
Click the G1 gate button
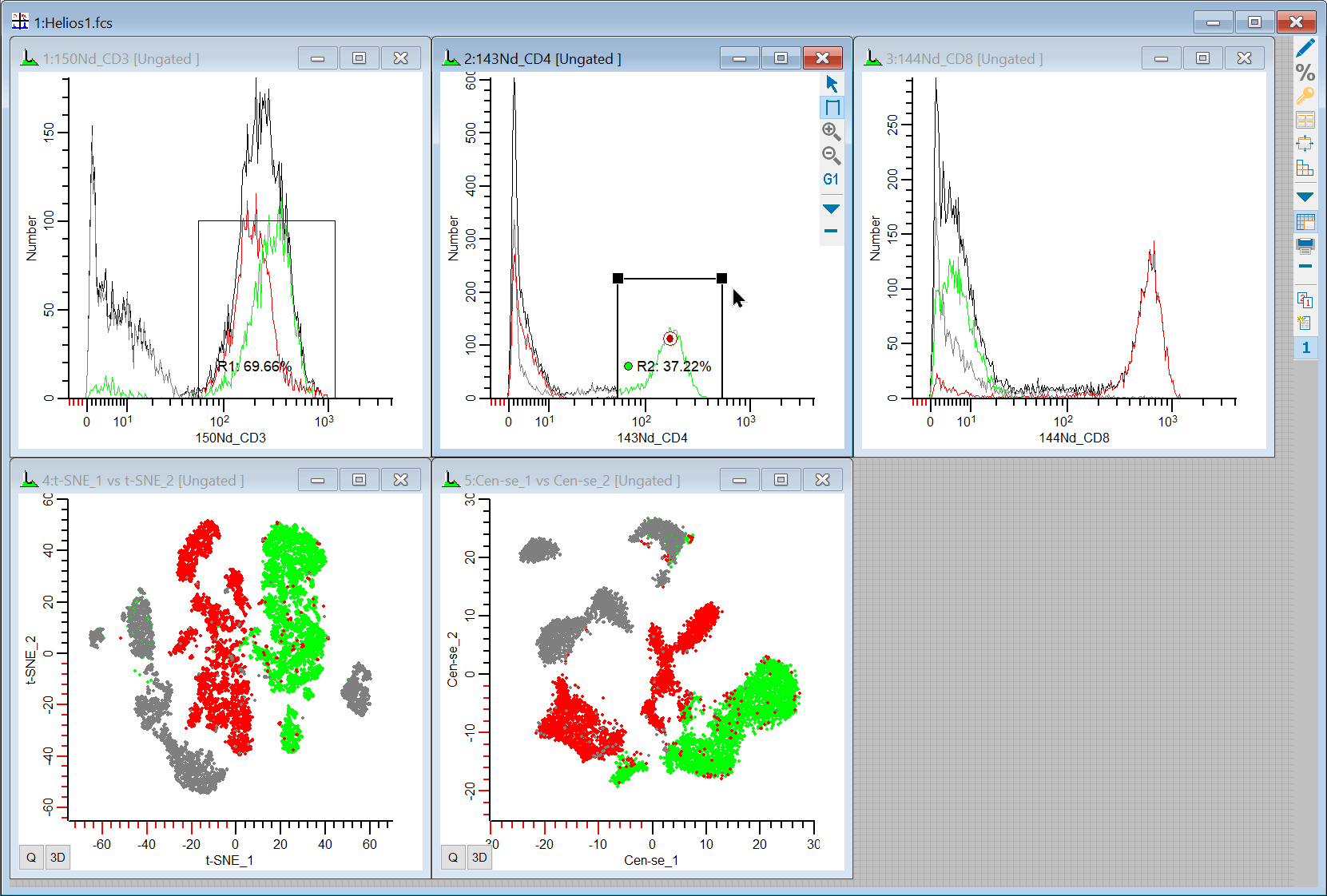point(831,180)
